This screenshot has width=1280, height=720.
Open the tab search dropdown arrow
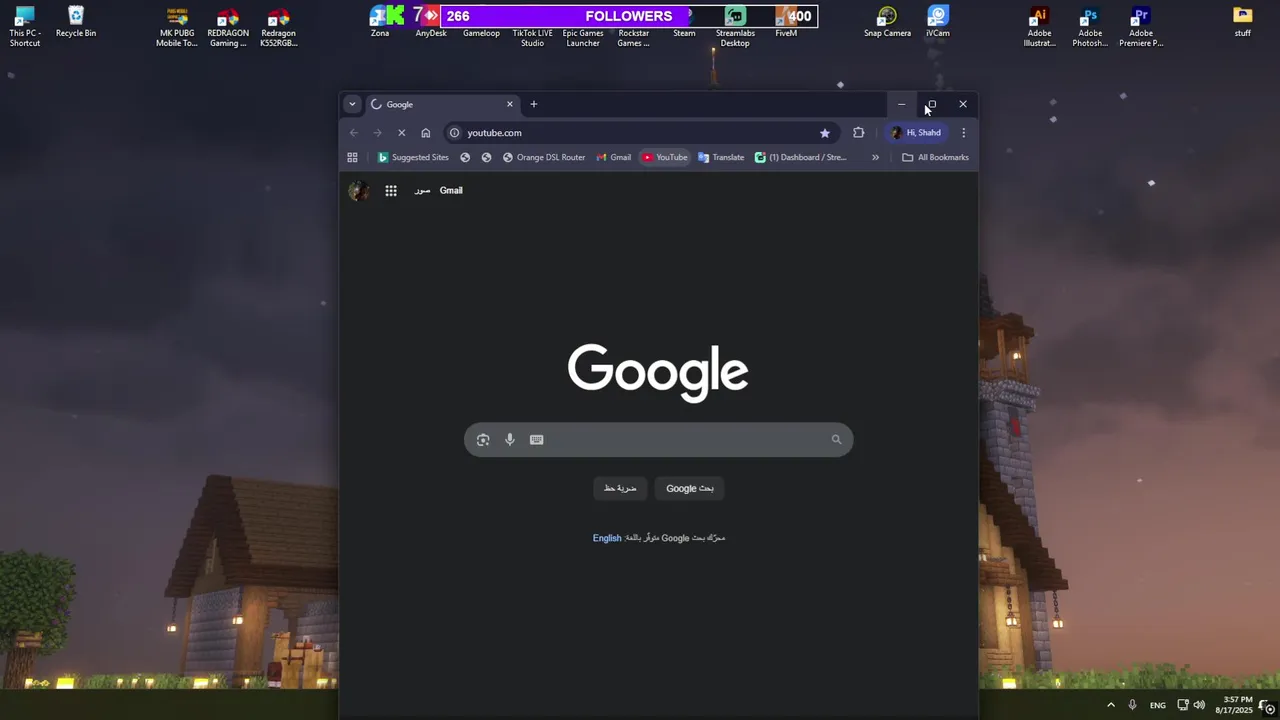(x=352, y=104)
